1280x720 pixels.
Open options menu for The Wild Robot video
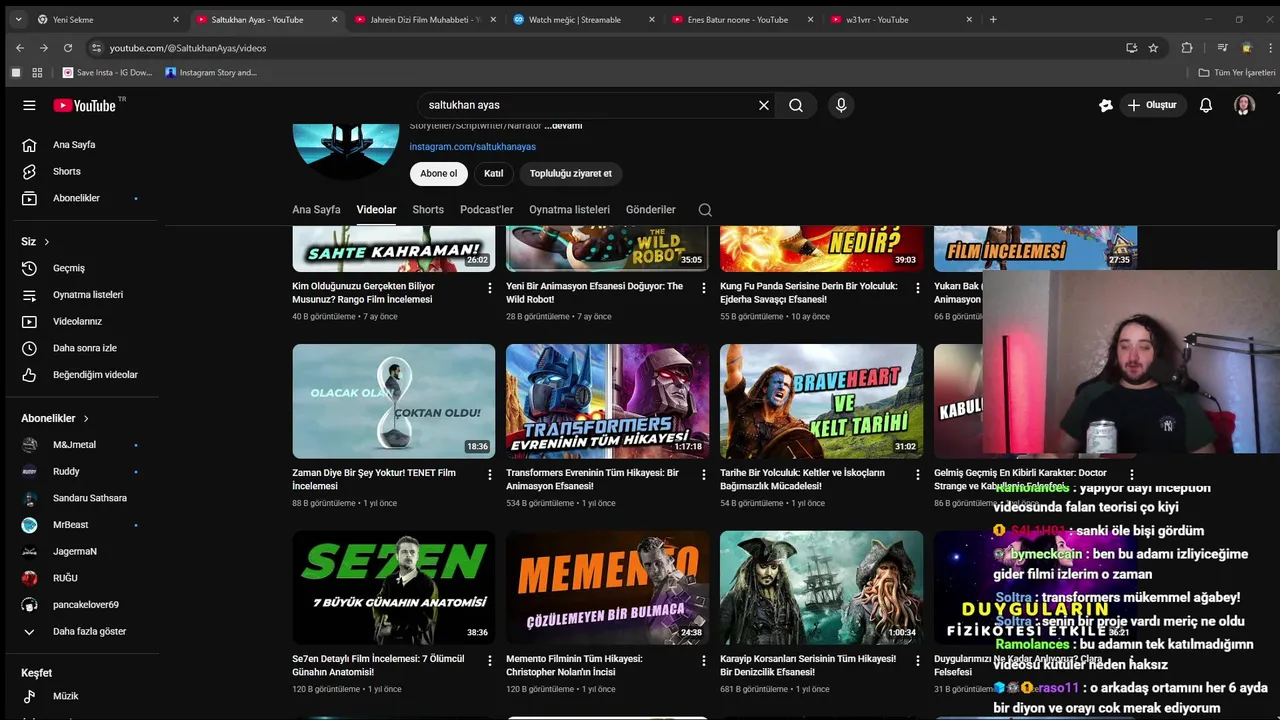coord(704,288)
